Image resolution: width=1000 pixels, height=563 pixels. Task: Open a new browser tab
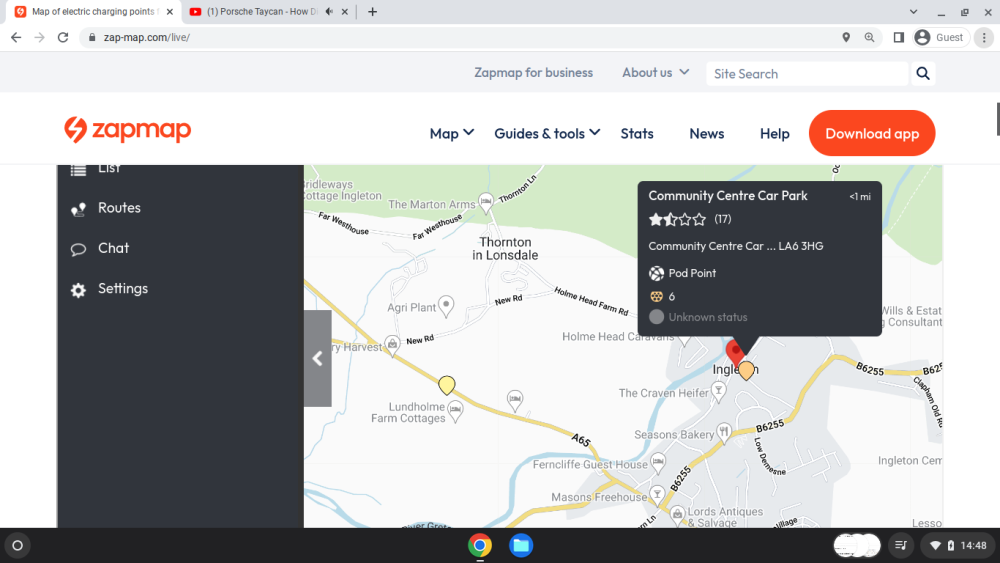click(x=372, y=11)
